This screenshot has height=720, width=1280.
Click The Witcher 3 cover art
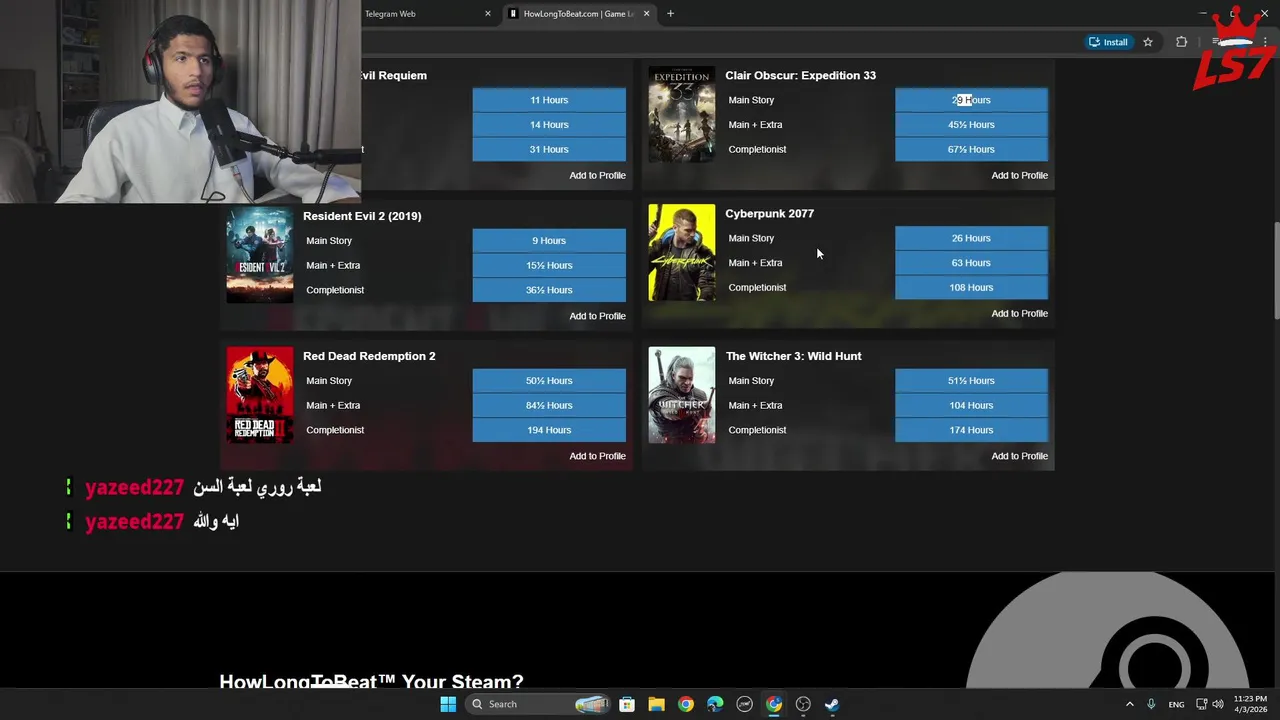tap(681, 395)
